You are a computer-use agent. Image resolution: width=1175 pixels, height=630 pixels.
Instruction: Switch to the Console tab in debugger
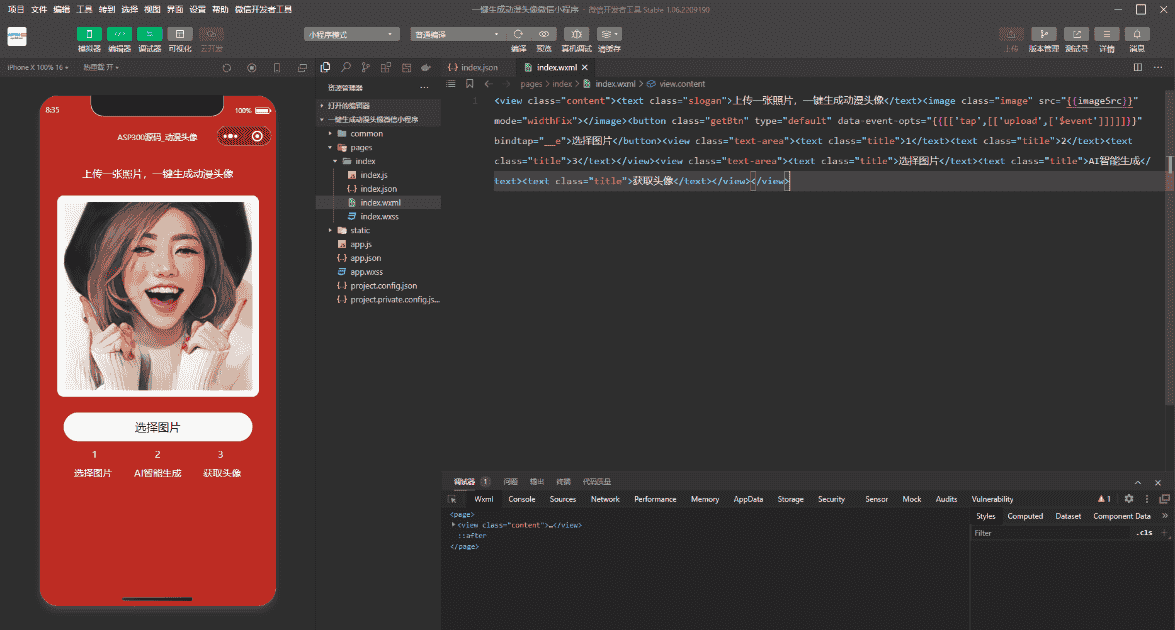click(521, 499)
